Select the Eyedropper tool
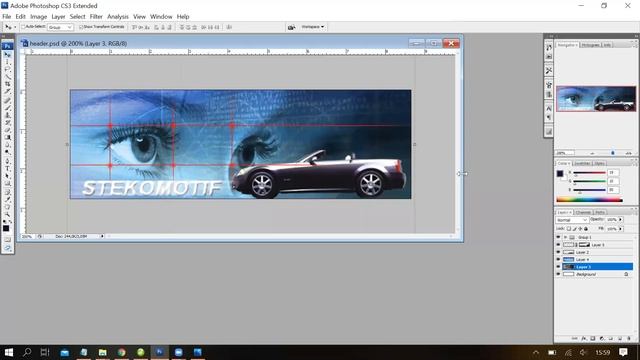The height and width of the screenshot is (360, 640). pyautogui.click(x=7, y=199)
